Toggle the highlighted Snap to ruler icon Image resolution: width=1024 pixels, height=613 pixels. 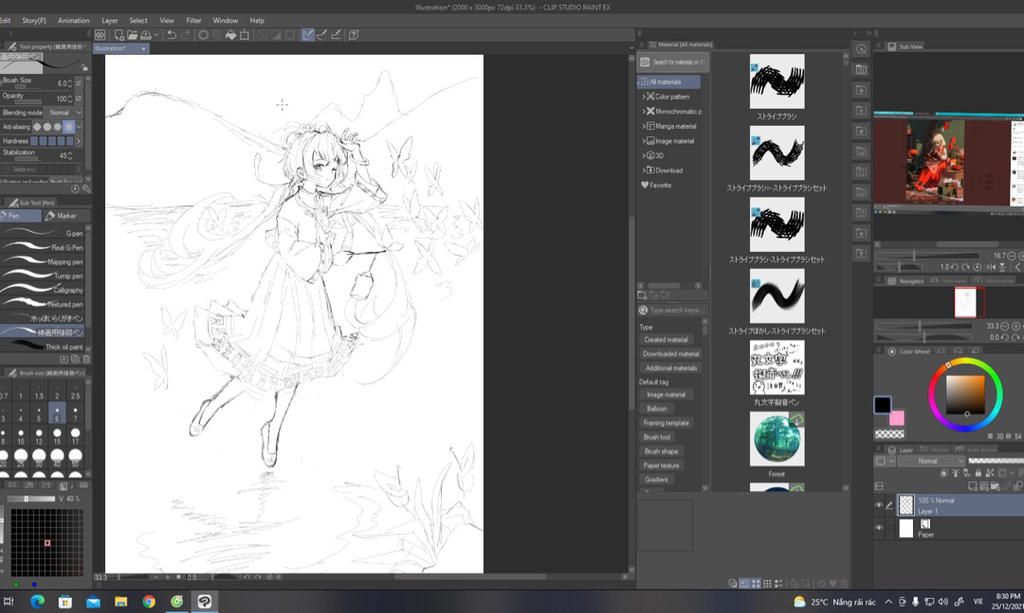tap(308, 35)
